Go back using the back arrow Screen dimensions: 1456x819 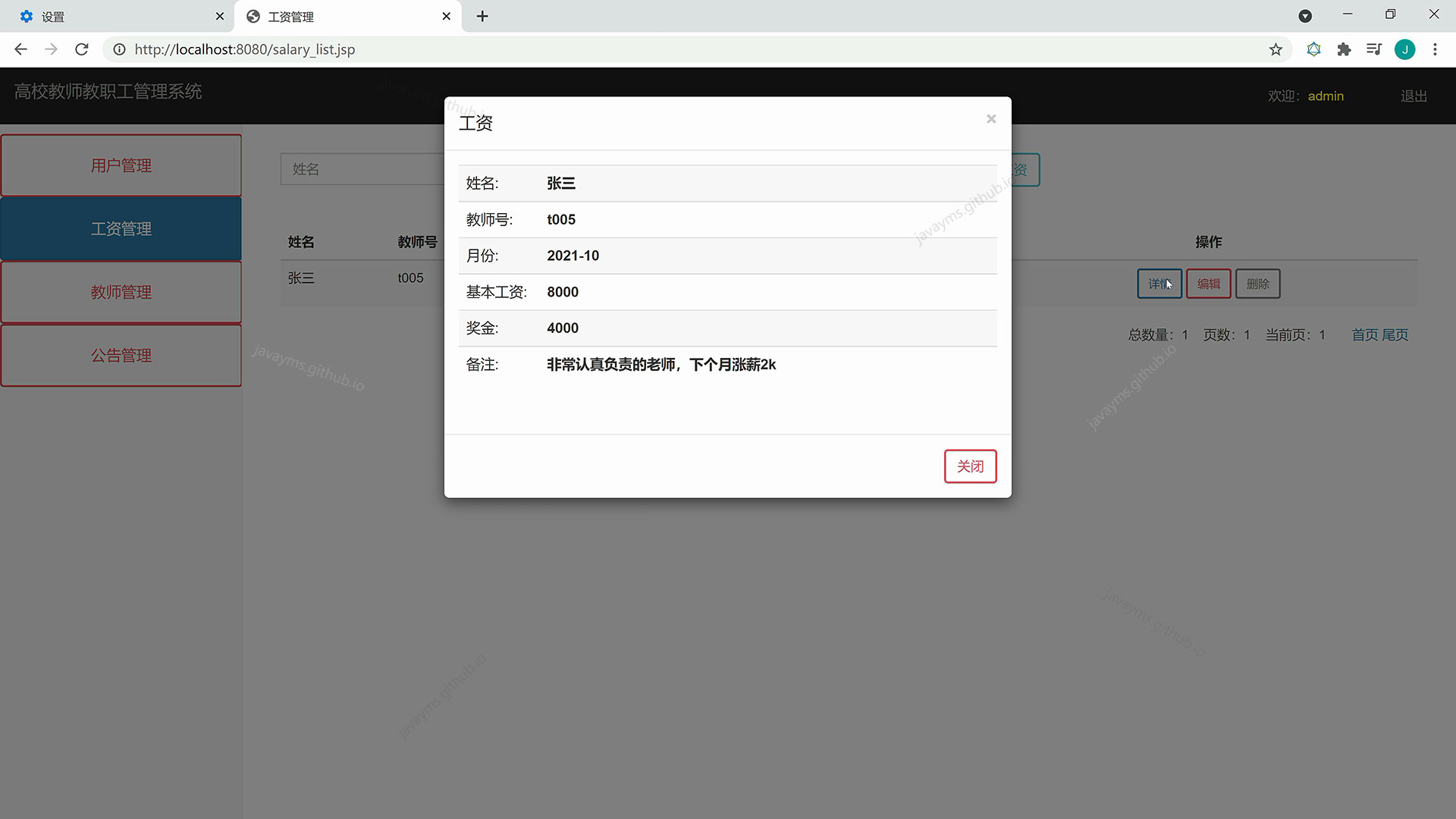click(20, 49)
